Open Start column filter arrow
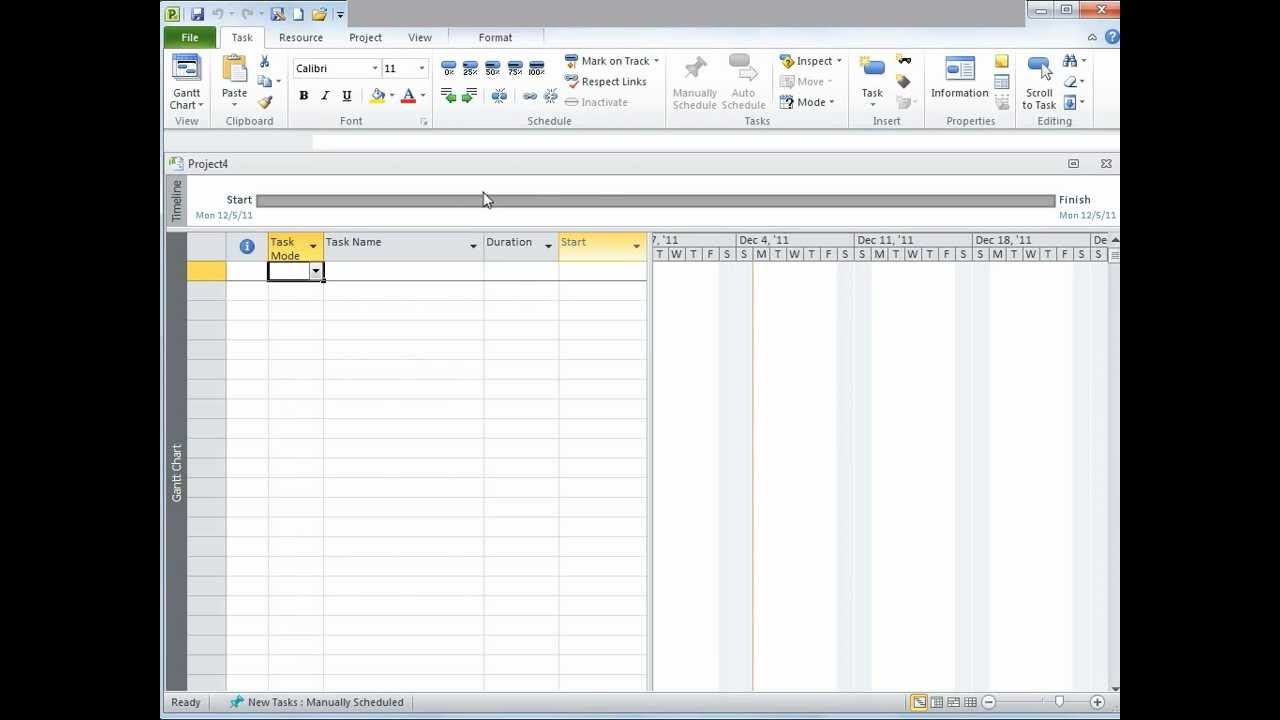 (636, 246)
